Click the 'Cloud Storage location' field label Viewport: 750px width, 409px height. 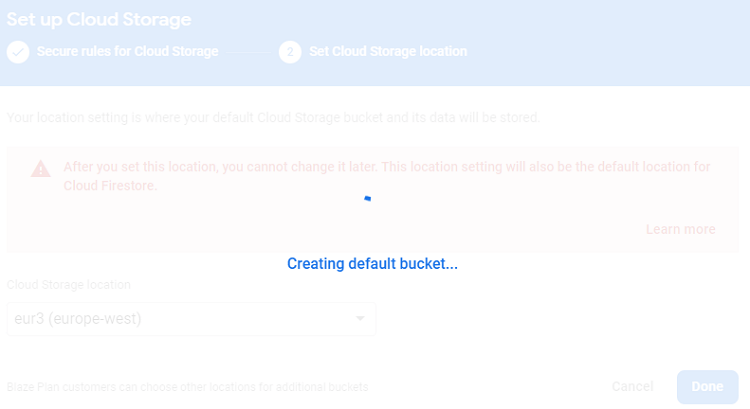click(68, 285)
